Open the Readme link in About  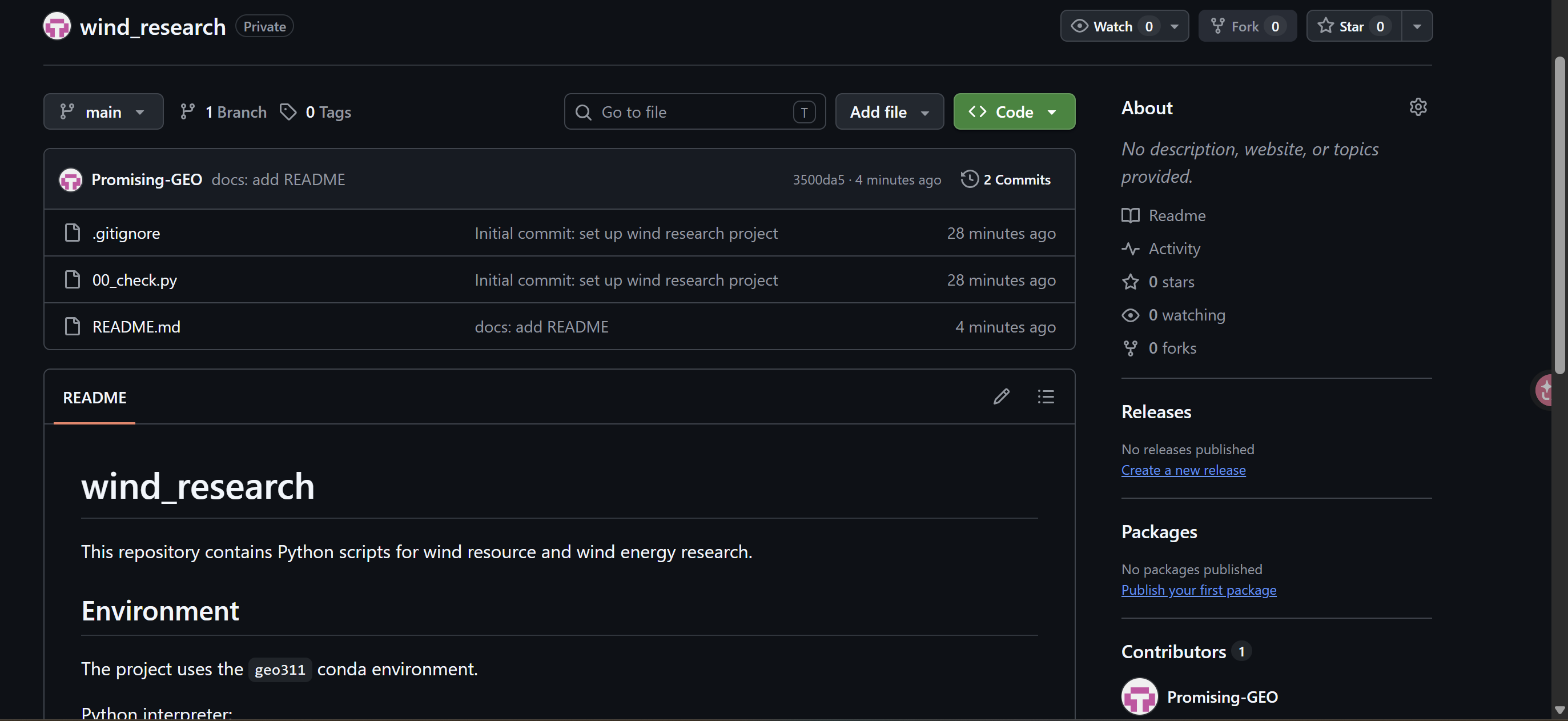(x=1177, y=215)
